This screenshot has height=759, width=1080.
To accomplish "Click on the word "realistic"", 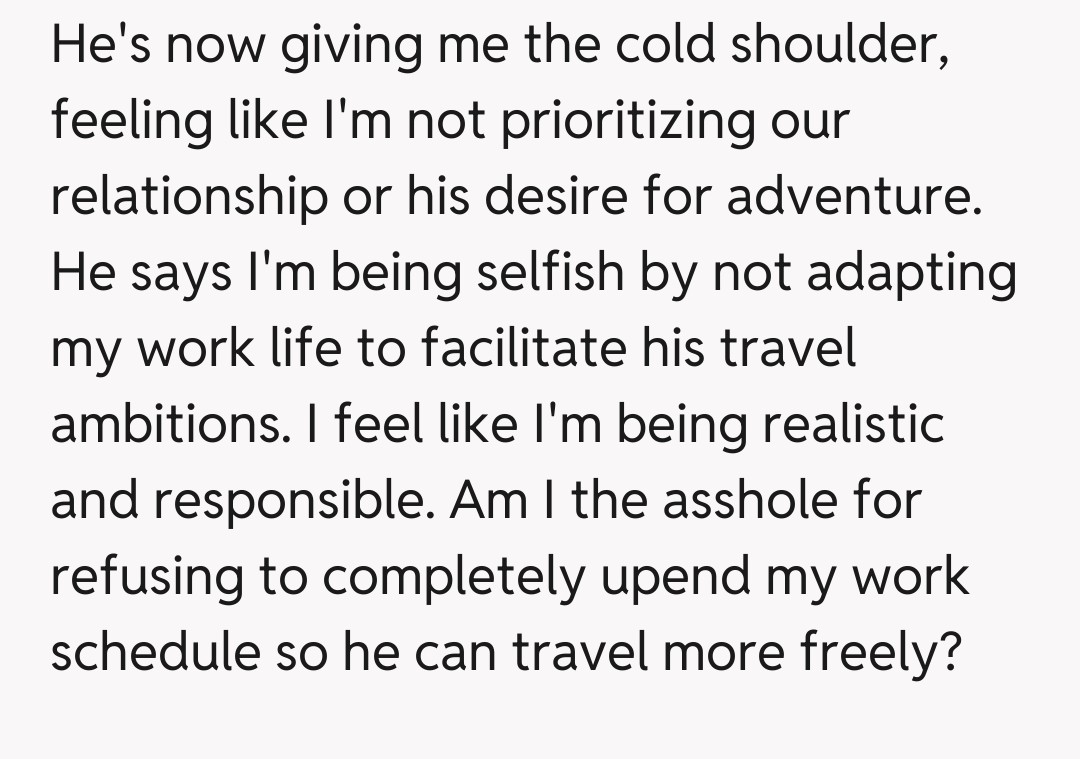I will pos(854,427).
